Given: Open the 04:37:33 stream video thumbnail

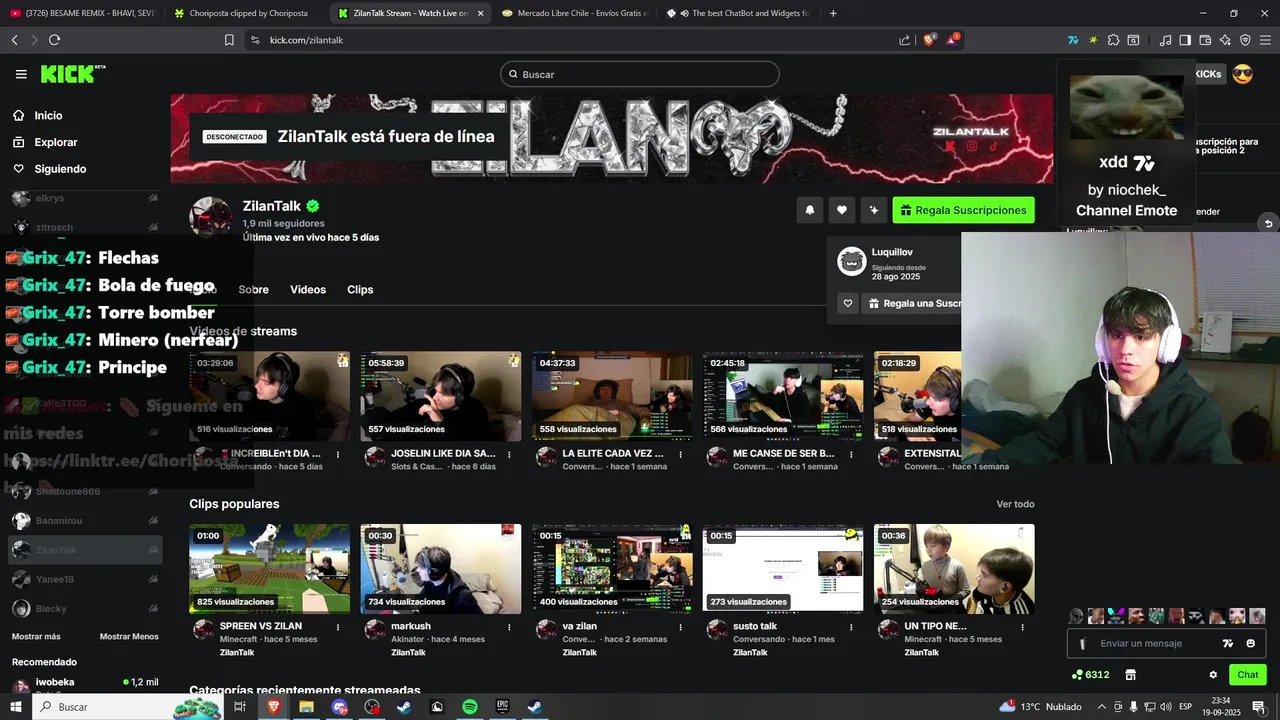Looking at the screenshot, I should coord(612,396).
